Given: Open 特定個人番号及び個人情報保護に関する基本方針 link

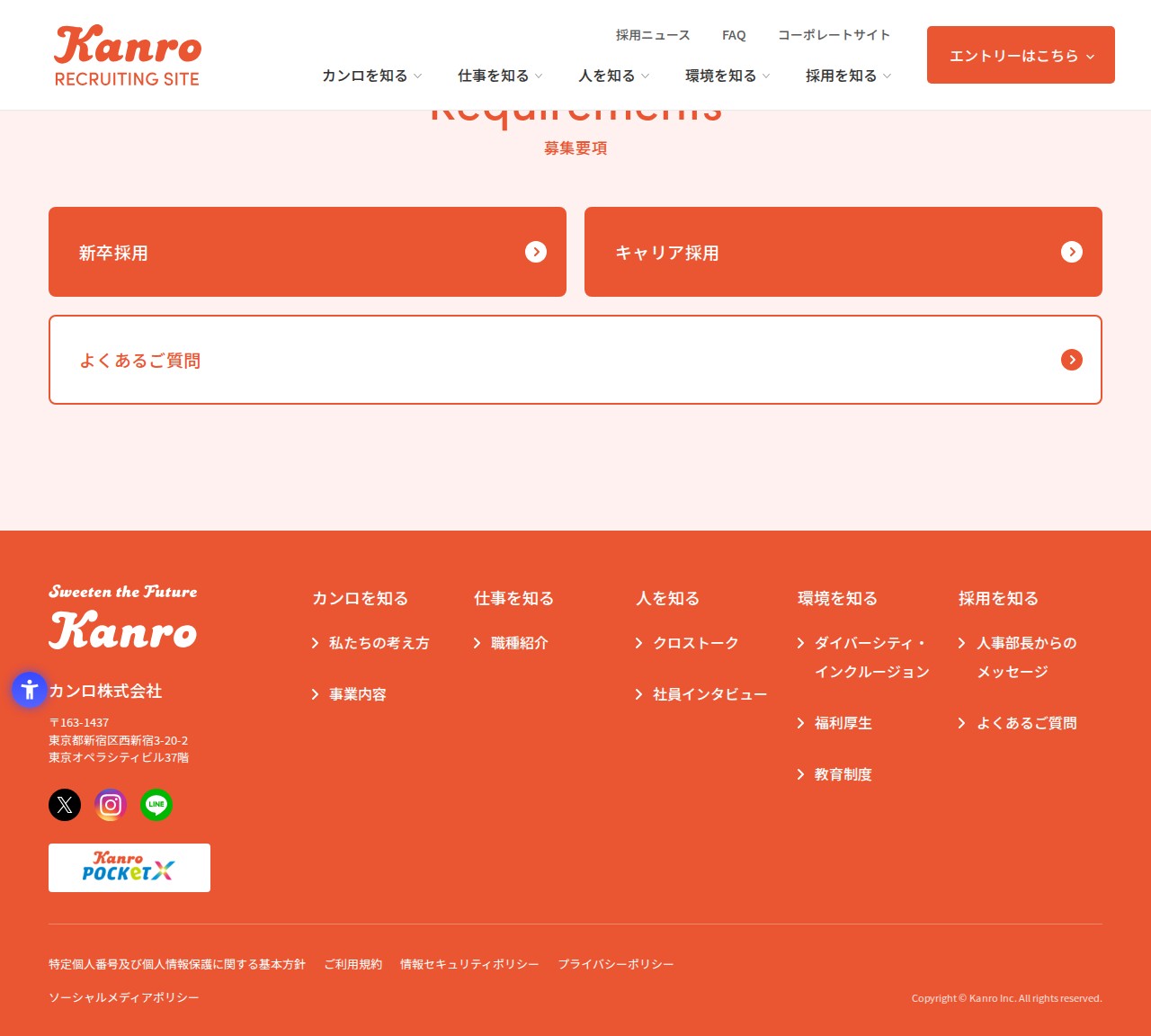Looking at the screenshot, I should [x=177, y=964].
